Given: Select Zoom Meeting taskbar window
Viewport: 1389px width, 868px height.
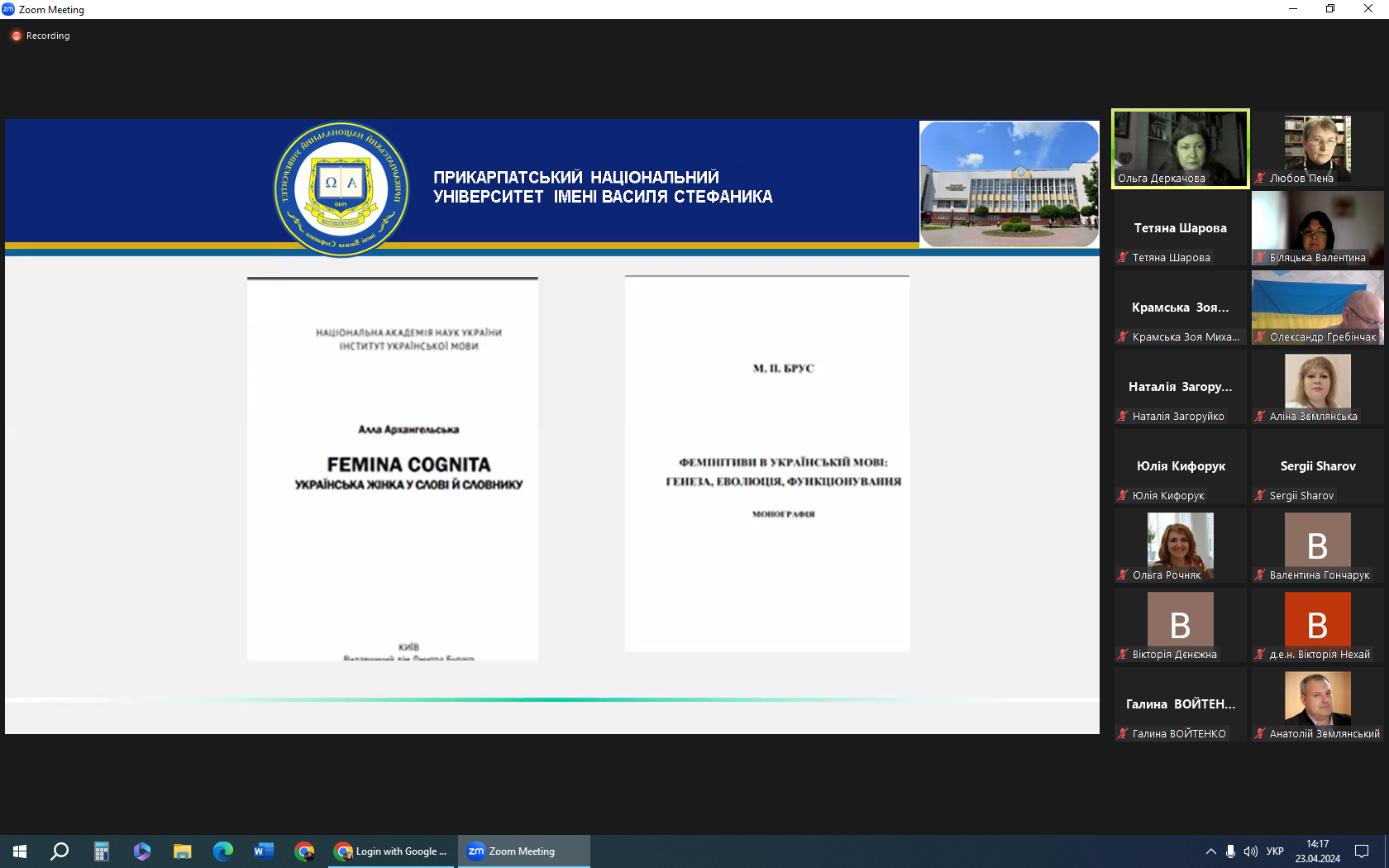Looking at the screenshot, I should click(x=523, y=851).
